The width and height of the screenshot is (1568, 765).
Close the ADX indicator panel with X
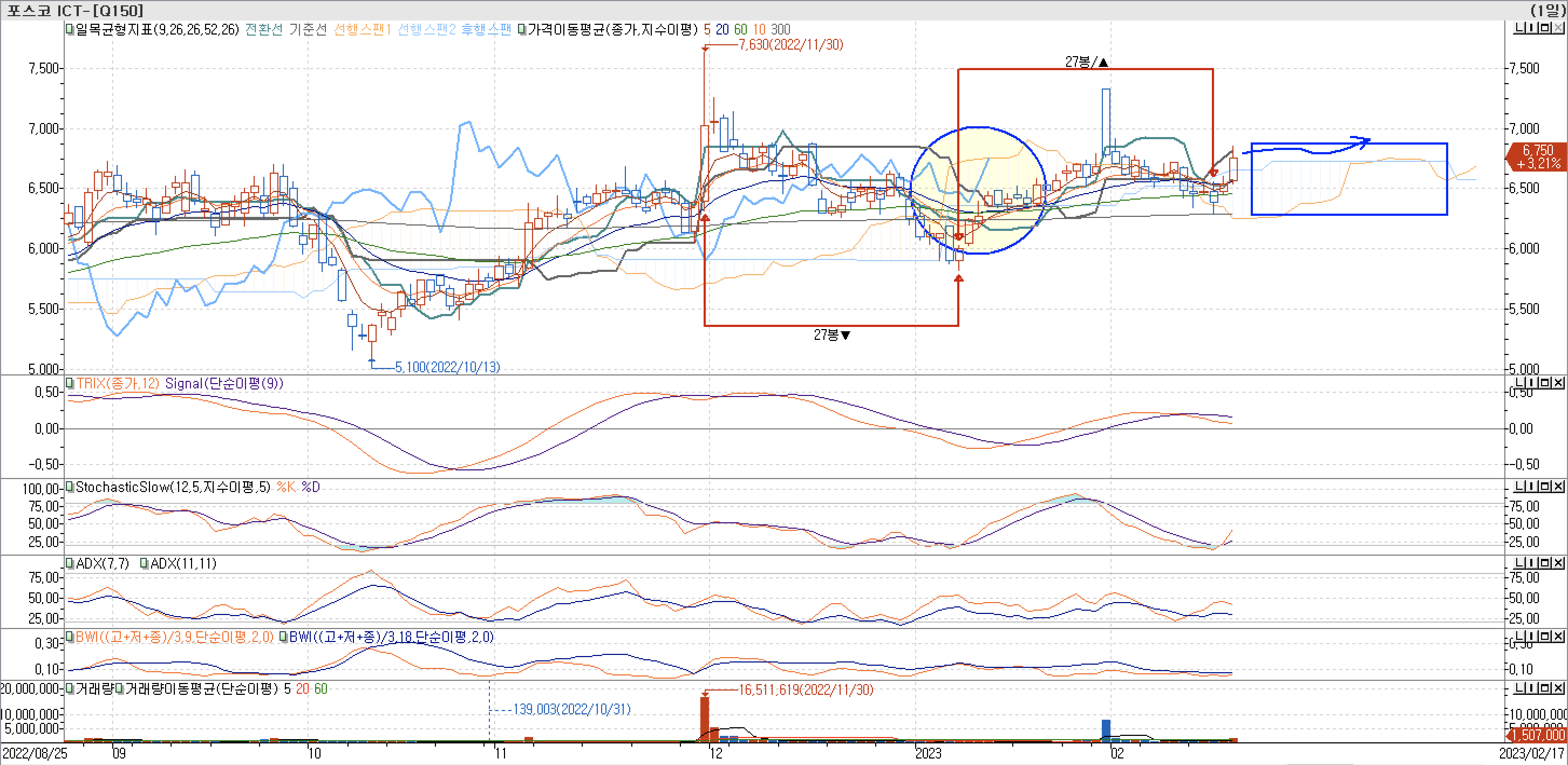tap(1558, 562)
